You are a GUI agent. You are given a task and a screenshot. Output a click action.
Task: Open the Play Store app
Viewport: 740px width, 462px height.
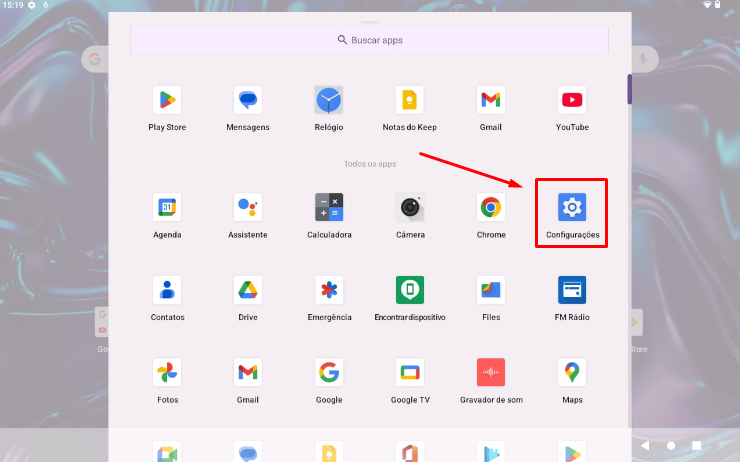pyautogui.click(x=167, y=100)
